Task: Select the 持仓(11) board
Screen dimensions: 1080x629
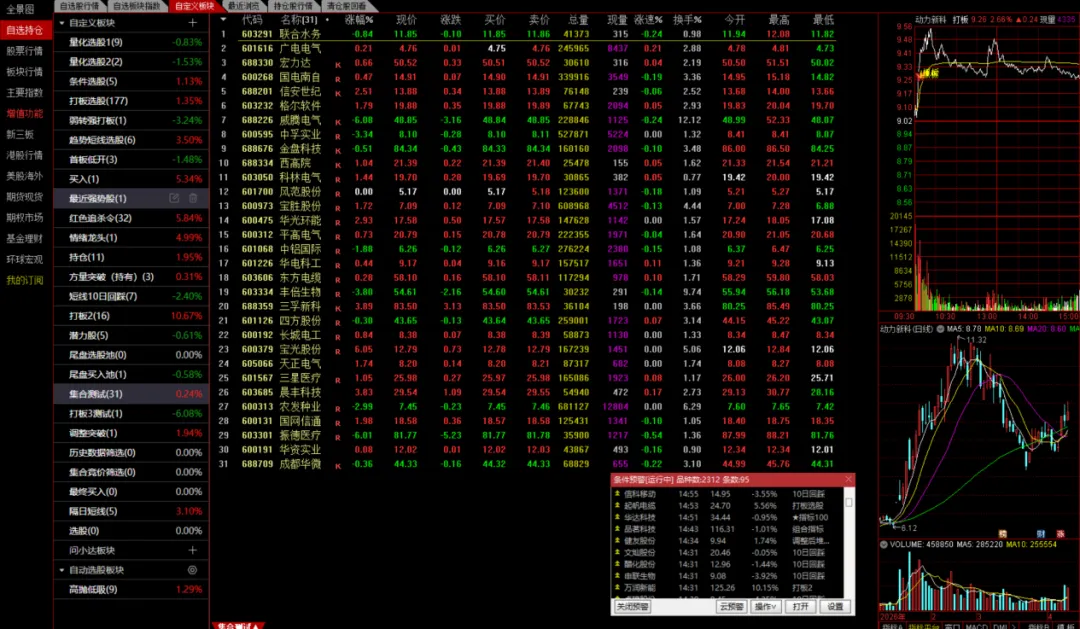Action: coord(131,257)
